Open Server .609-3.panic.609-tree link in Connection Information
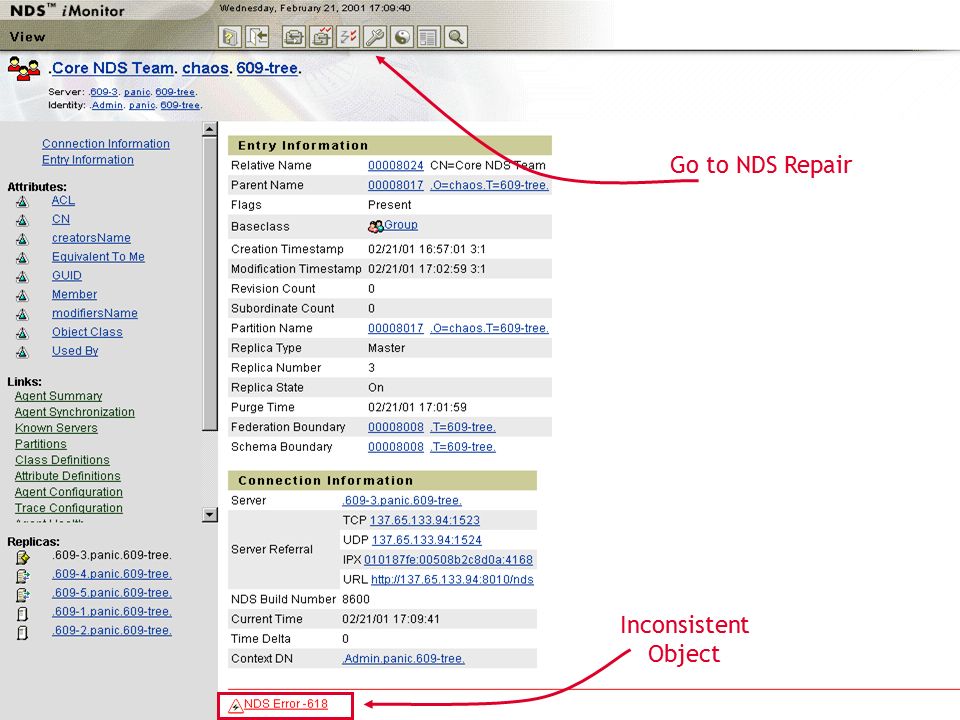Viewport: 960px width, 720px height. pos(402,500)
